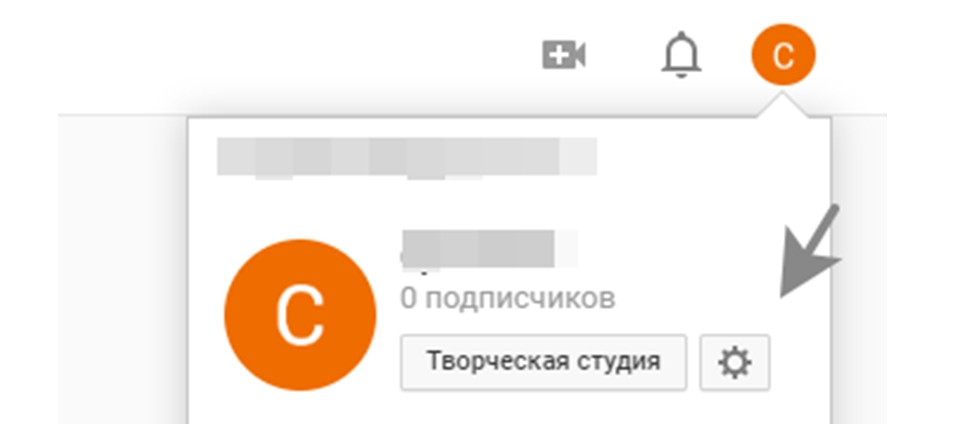Open Творческая студия
Image resolution: width=969 pixels, height=432 pixels.
[543, 362]
